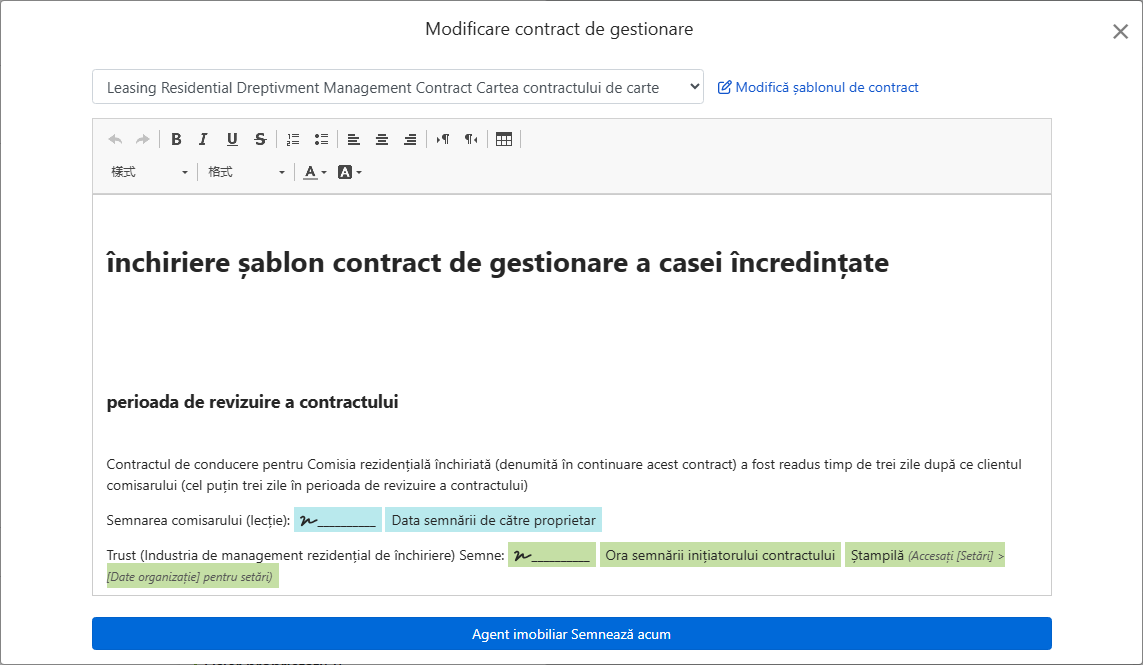Screen dimensions: 1143x665
Task: Insert a bulleted list
Action: point(321,139)
